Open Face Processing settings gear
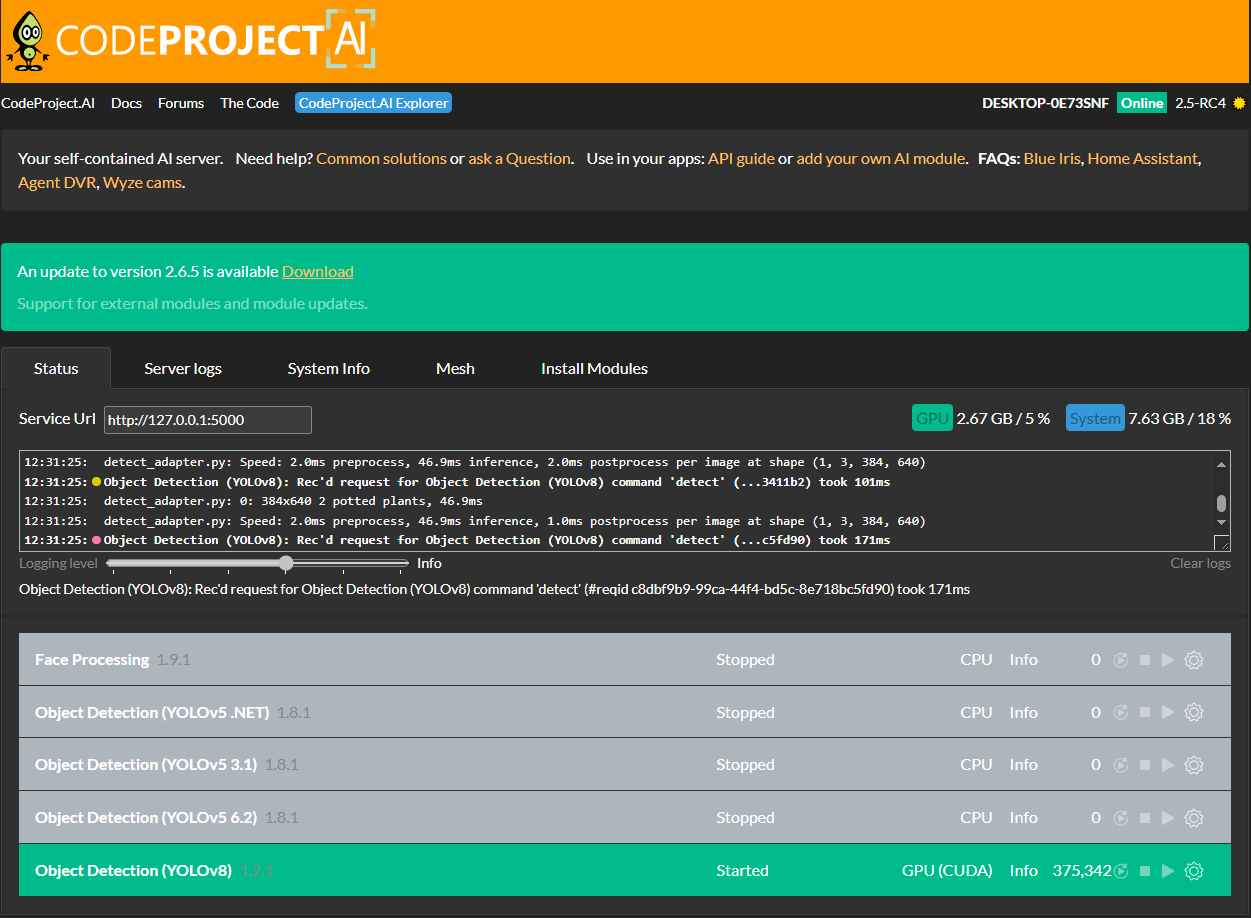This screenshot has width=1251, height=918. pyautogui.click(x=1193, y=660)
